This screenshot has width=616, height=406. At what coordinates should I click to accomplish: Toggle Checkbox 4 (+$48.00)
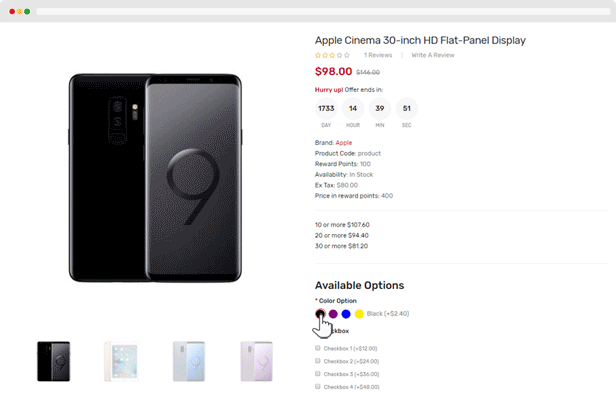317,387
